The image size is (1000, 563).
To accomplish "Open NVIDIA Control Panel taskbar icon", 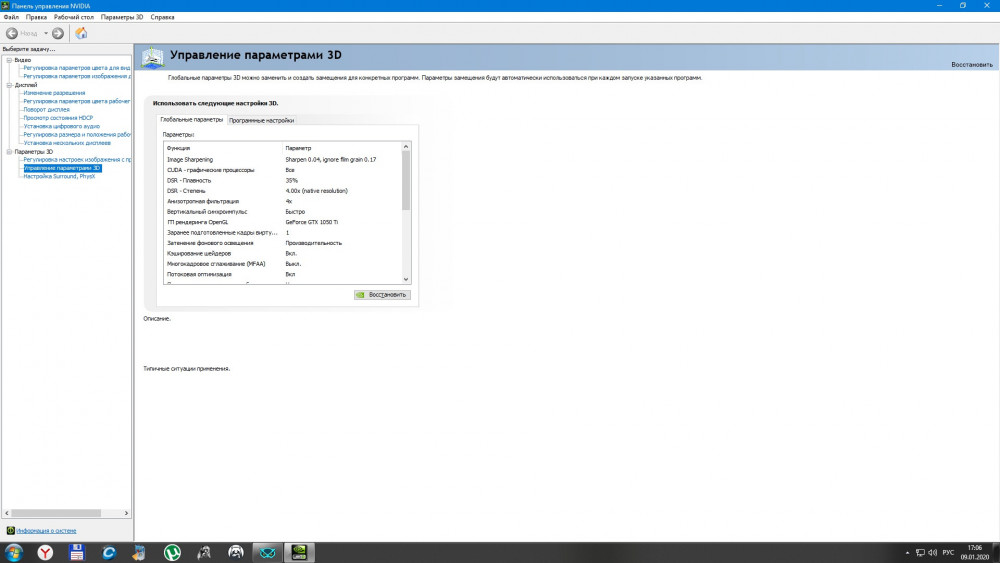I will pos(298,552).
